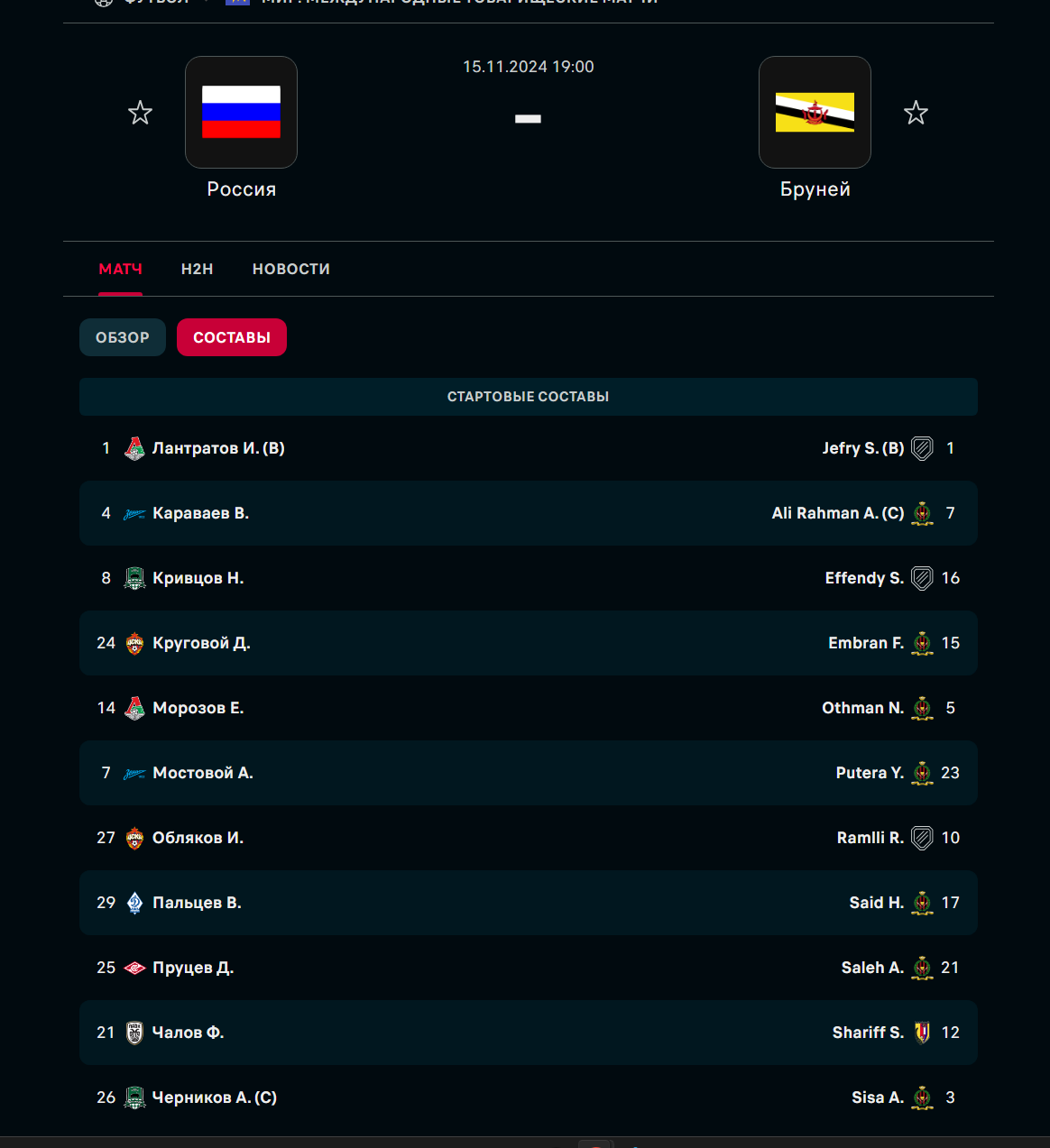The width and height of the screenshot is (1050, 1148).
Task: Click the Krasnodar club icon beside Черников
Action: point(134,1097)
